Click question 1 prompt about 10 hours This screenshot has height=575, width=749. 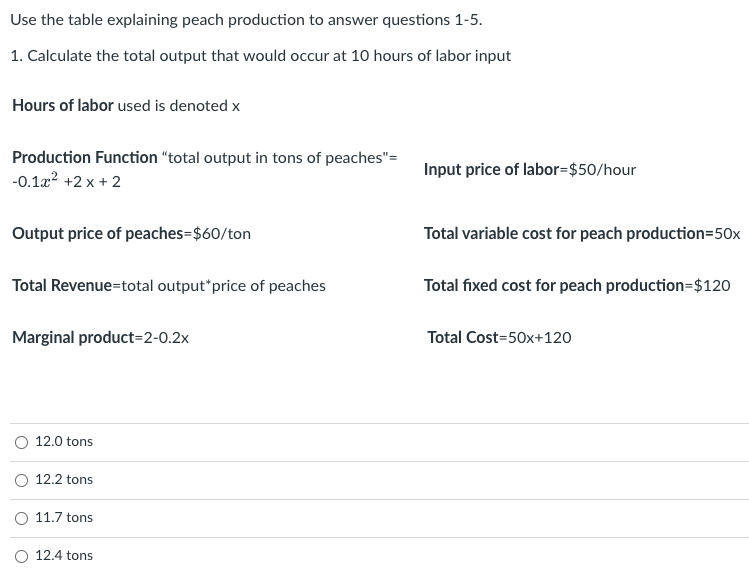261,56
